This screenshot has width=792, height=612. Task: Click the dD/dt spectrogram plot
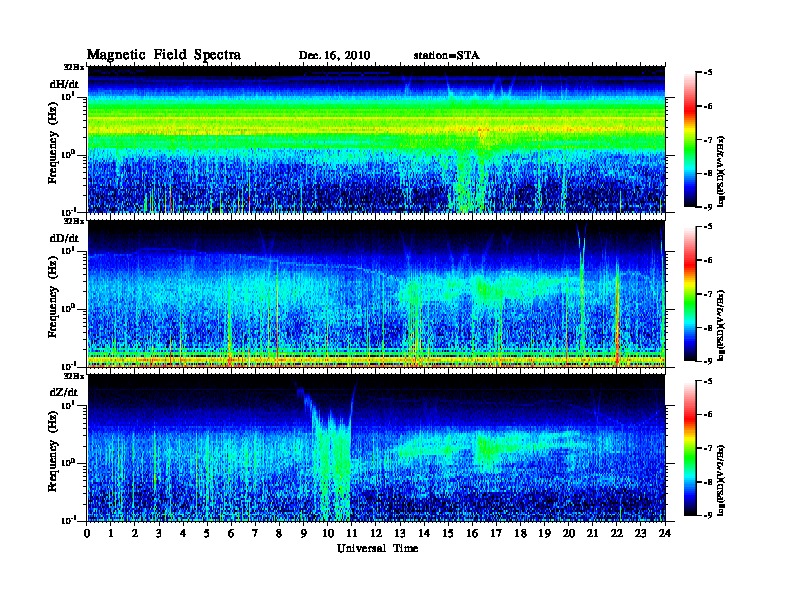[376, 293]
